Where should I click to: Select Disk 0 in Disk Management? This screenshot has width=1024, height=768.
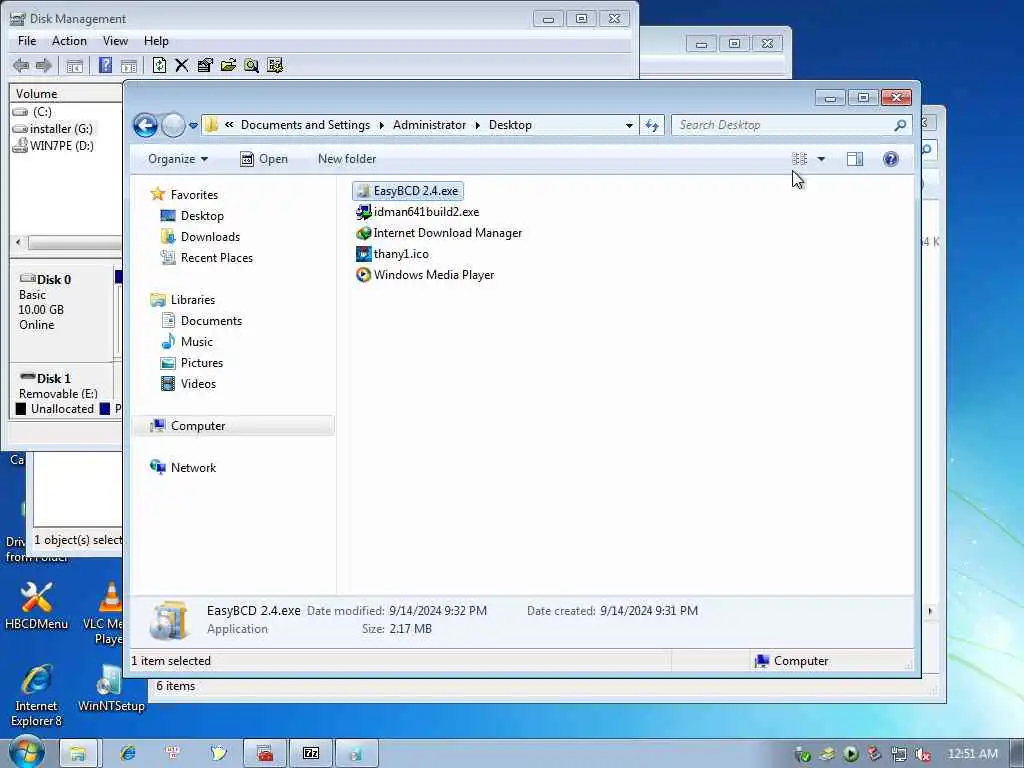[61, 311]
